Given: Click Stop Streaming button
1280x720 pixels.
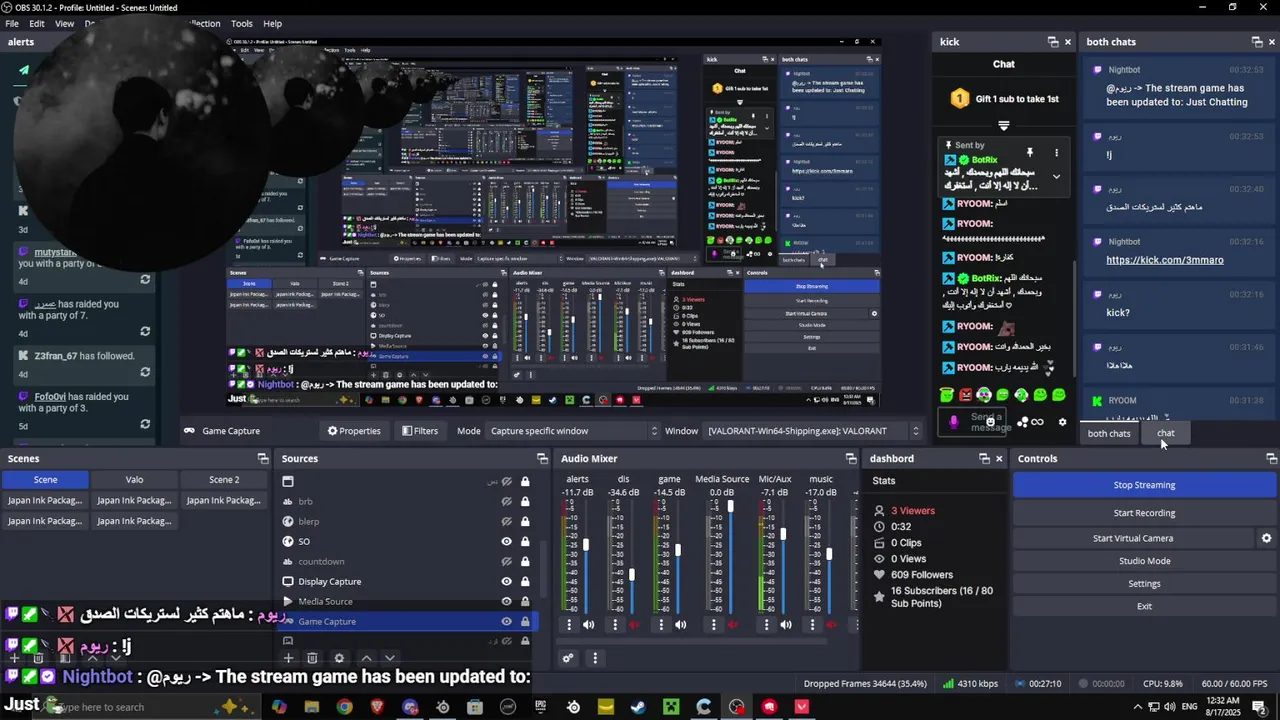Looking at the screenshot, I should (1144, 485).
